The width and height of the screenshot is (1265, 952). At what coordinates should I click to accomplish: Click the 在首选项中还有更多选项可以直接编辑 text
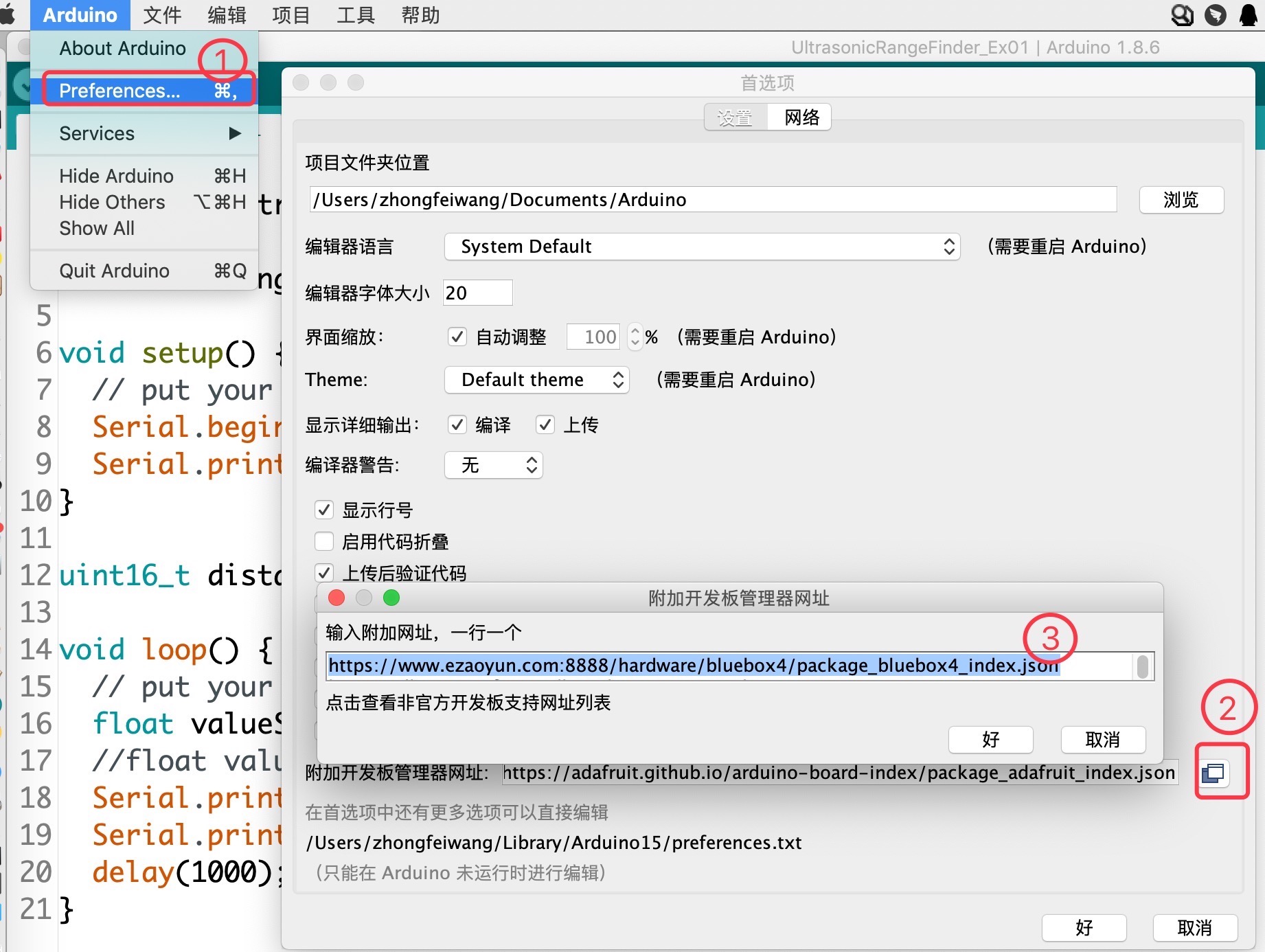pyautogui.click(x=457, y=813)
